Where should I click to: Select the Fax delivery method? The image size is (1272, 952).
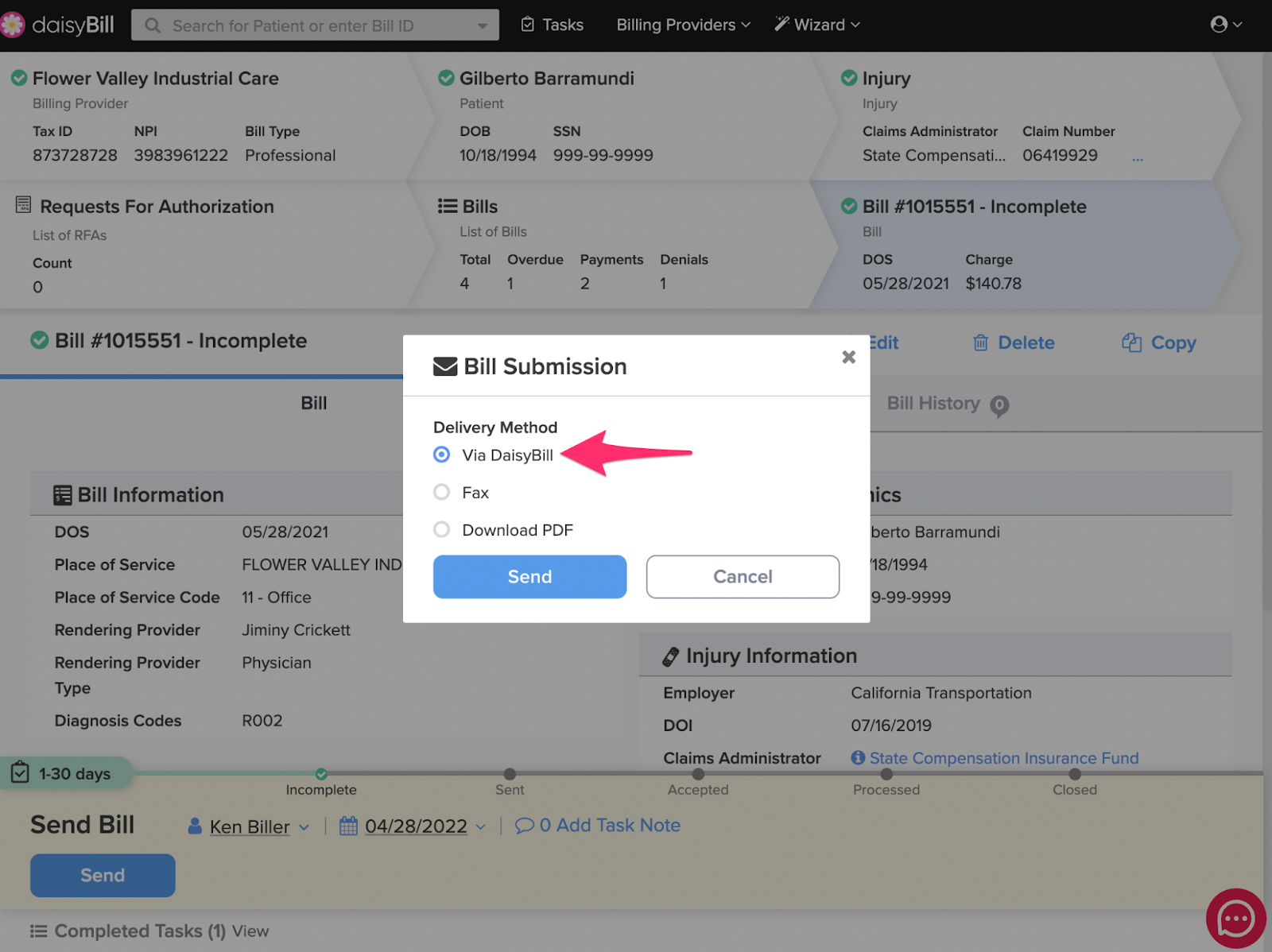tap(442, 492)
